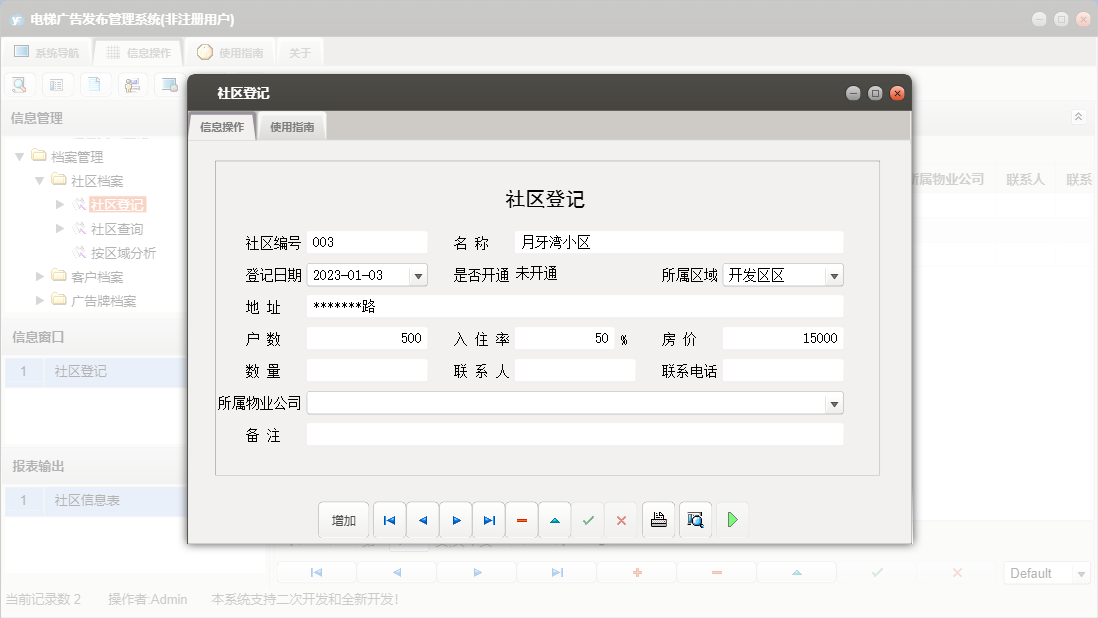The width and height of the screenshot is (1098, 618).
Task: Click inside the 备注 remarks field
Action: [575, 434]
